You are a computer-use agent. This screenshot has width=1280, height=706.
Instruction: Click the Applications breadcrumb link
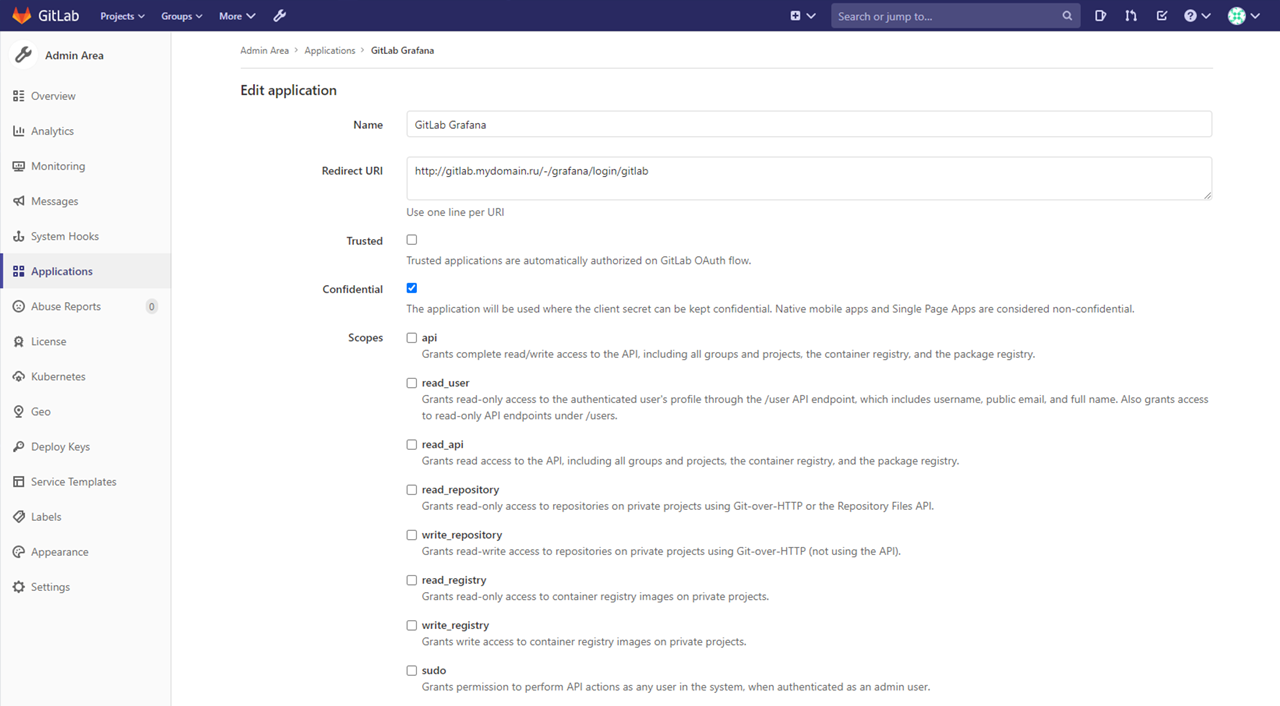330,50
